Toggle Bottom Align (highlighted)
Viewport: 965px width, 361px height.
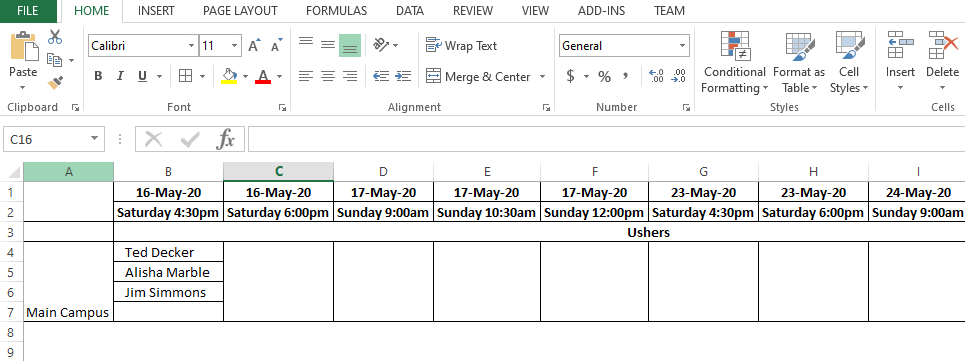click(x=350, y=46)
